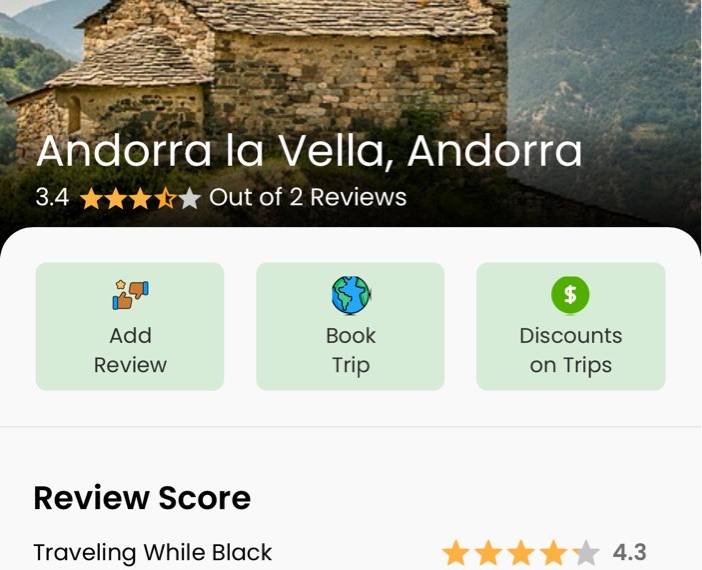Click last star of Traveling While Black rating
The height and width of the screenshot is (570, 702).
point(586,553)
